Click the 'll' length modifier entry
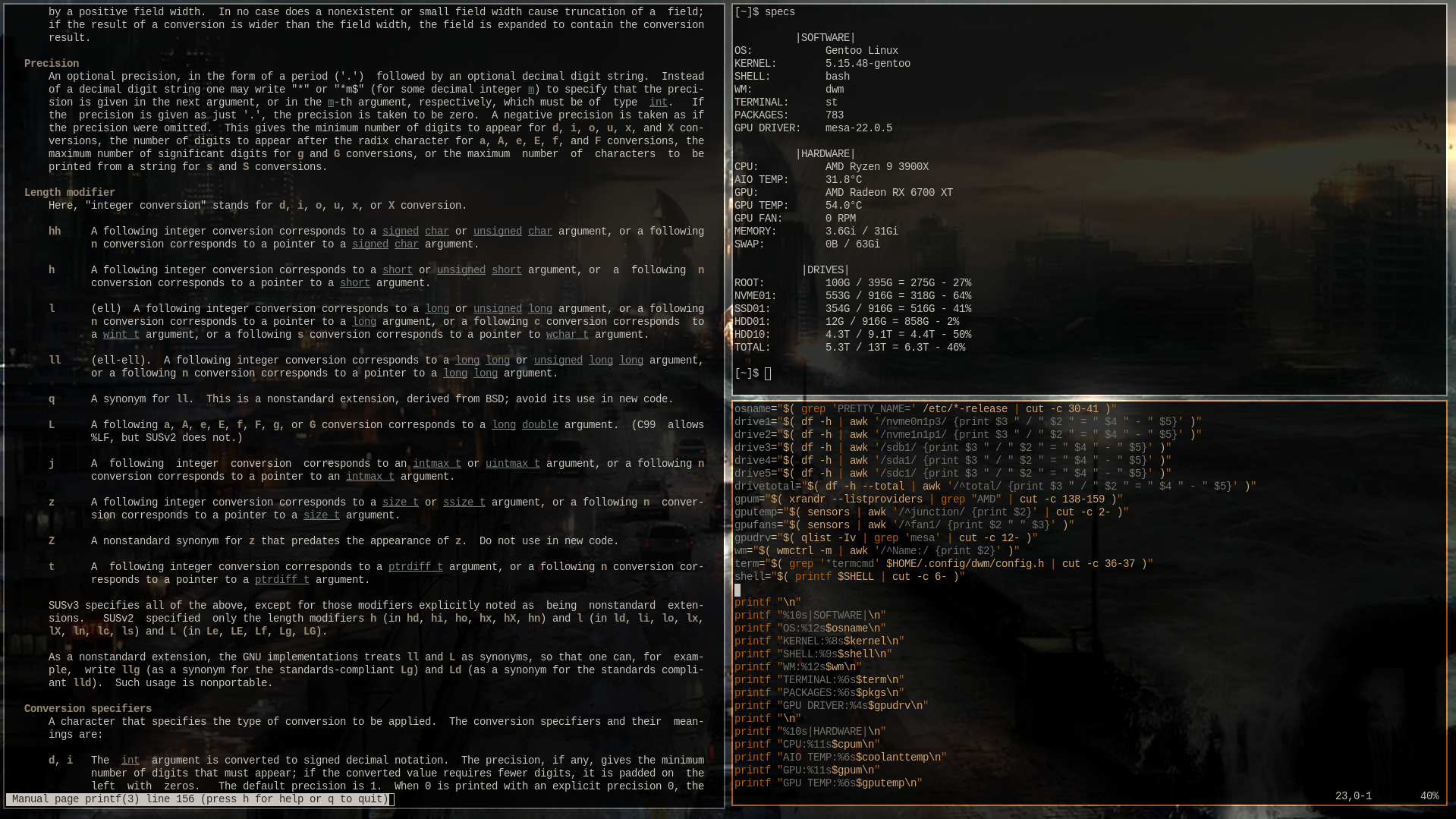The width and height of the screenshot is (1456, 819). 55,361
